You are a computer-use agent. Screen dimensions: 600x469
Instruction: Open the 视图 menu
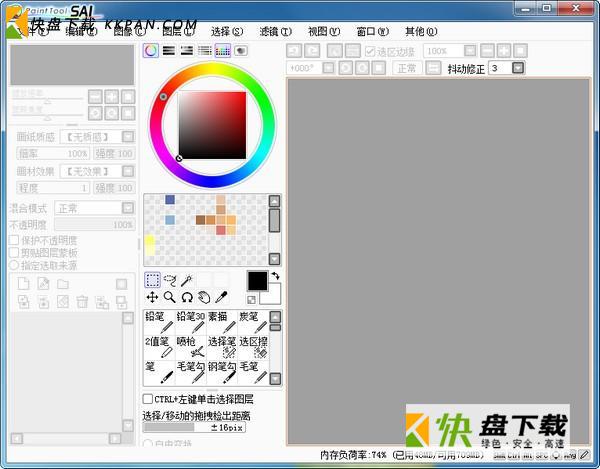coord(324,31)
